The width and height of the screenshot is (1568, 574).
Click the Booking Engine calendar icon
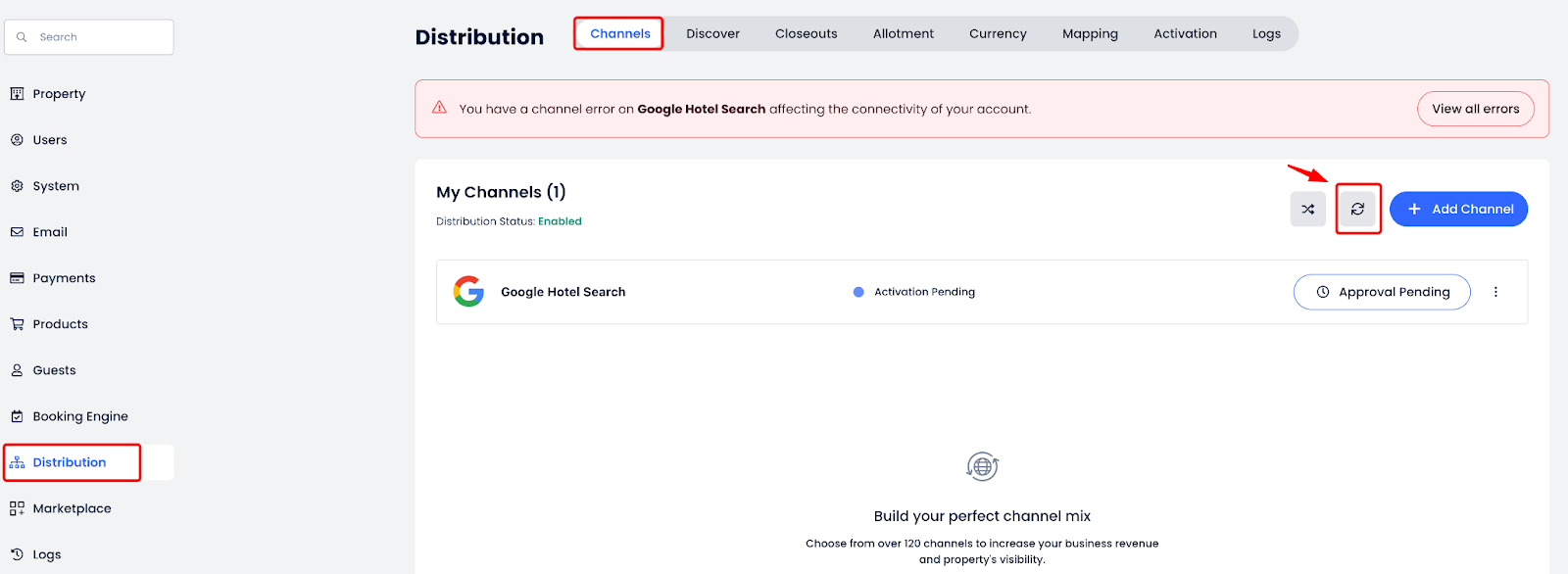[17, 416]
